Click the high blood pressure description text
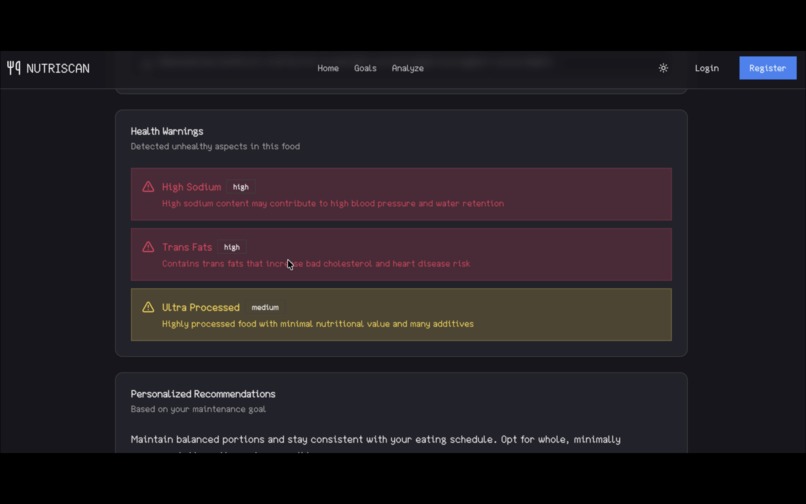This screenshot has width=806, height=504. 333,204
